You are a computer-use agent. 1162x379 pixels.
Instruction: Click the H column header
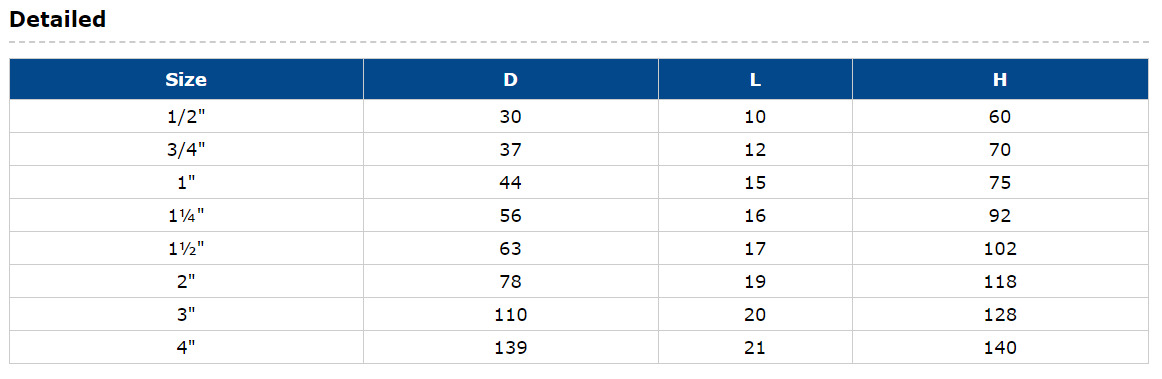click(x=1000, y=79)
